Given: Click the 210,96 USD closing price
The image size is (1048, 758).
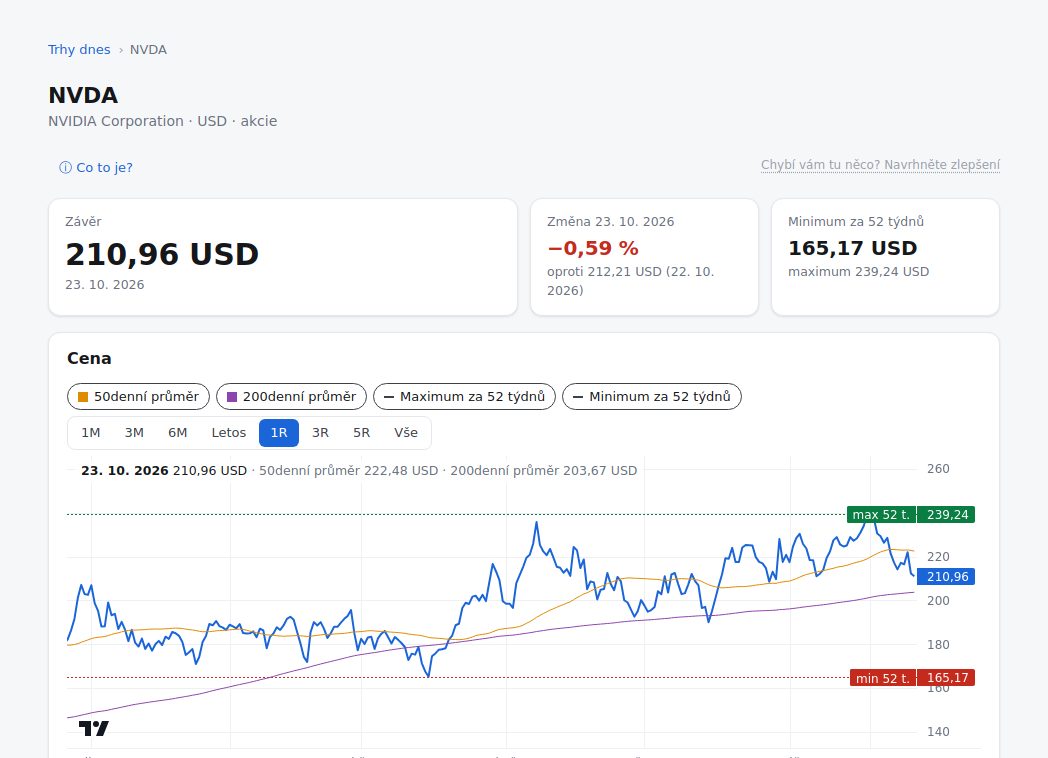Looking at the screenshot, I should coord(162,255).
